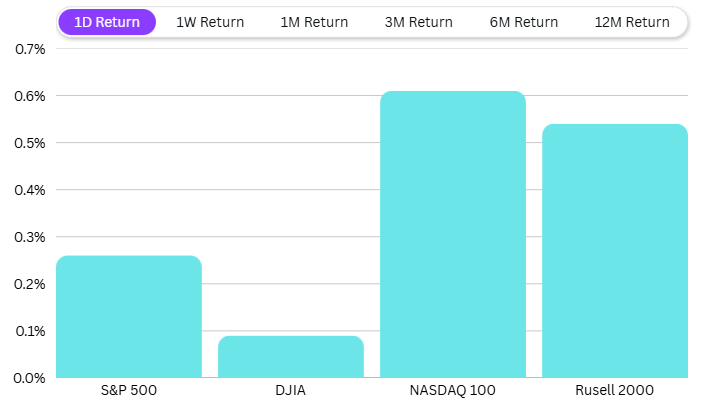Image resolution: width=701 pixels, height=407 pixels.
Task: Click the 0.6% y-axis label
Action: coord(27,96)
